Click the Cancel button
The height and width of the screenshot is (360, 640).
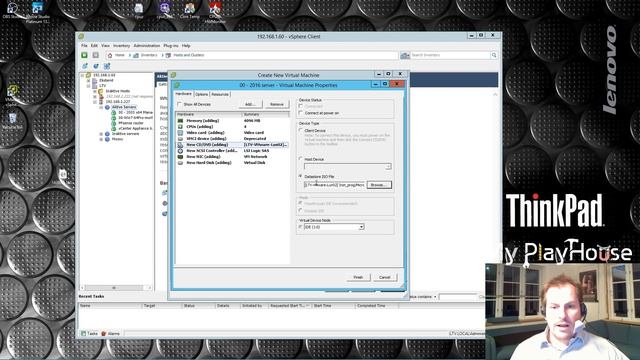(384, 278)
